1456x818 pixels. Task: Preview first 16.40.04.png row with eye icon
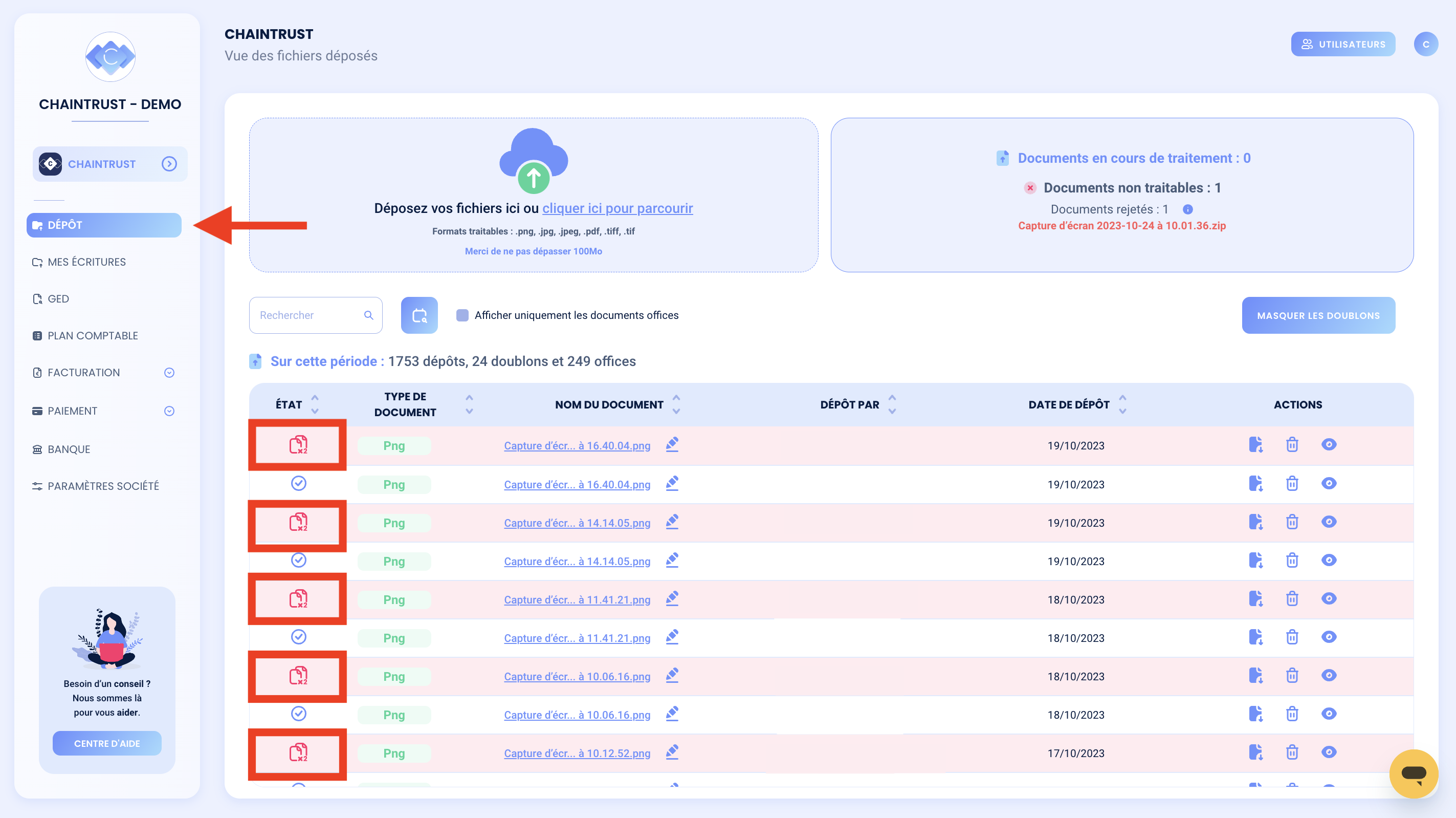[1329, 445]
